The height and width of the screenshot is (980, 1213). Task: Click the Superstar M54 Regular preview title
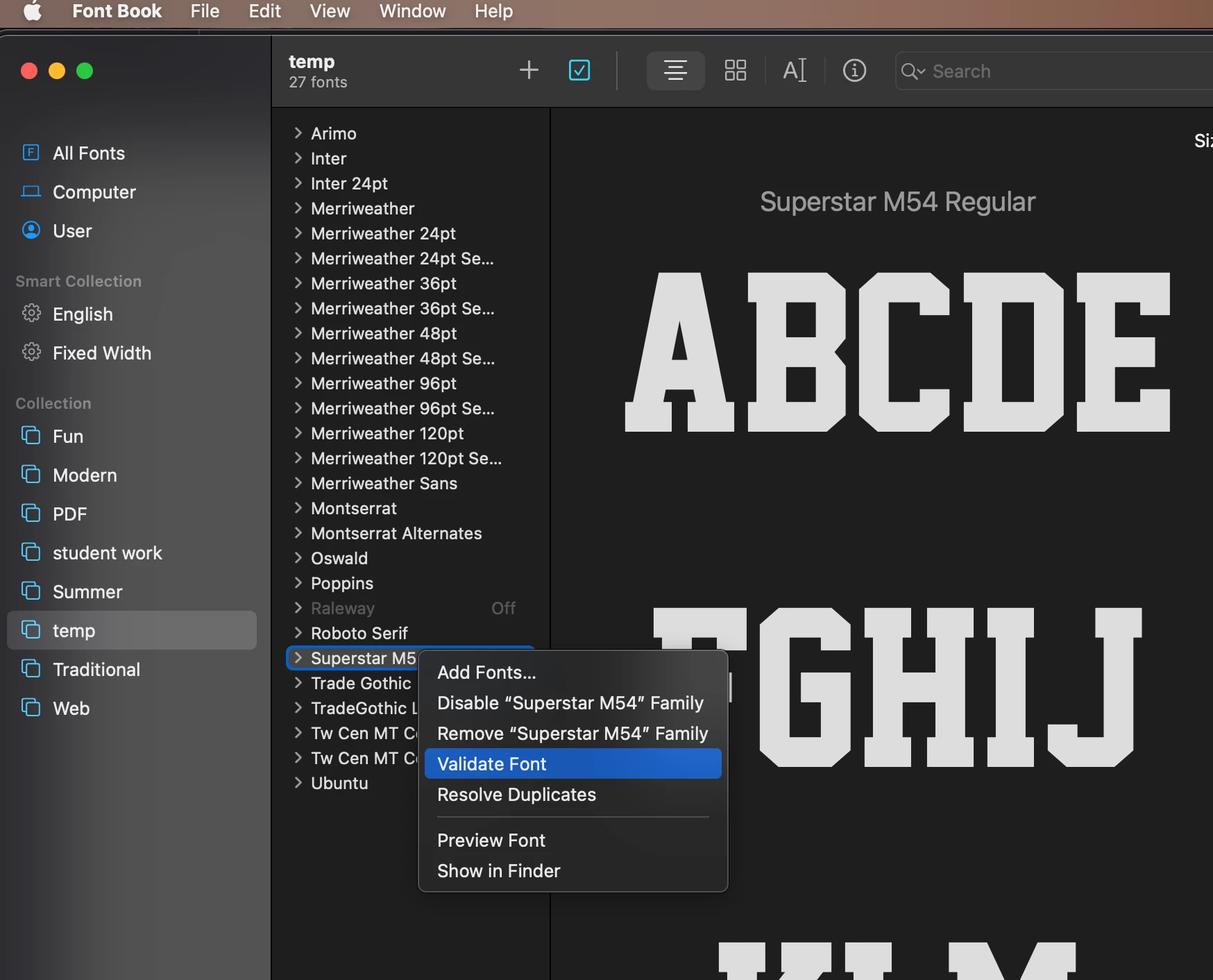tap(897, 202)
